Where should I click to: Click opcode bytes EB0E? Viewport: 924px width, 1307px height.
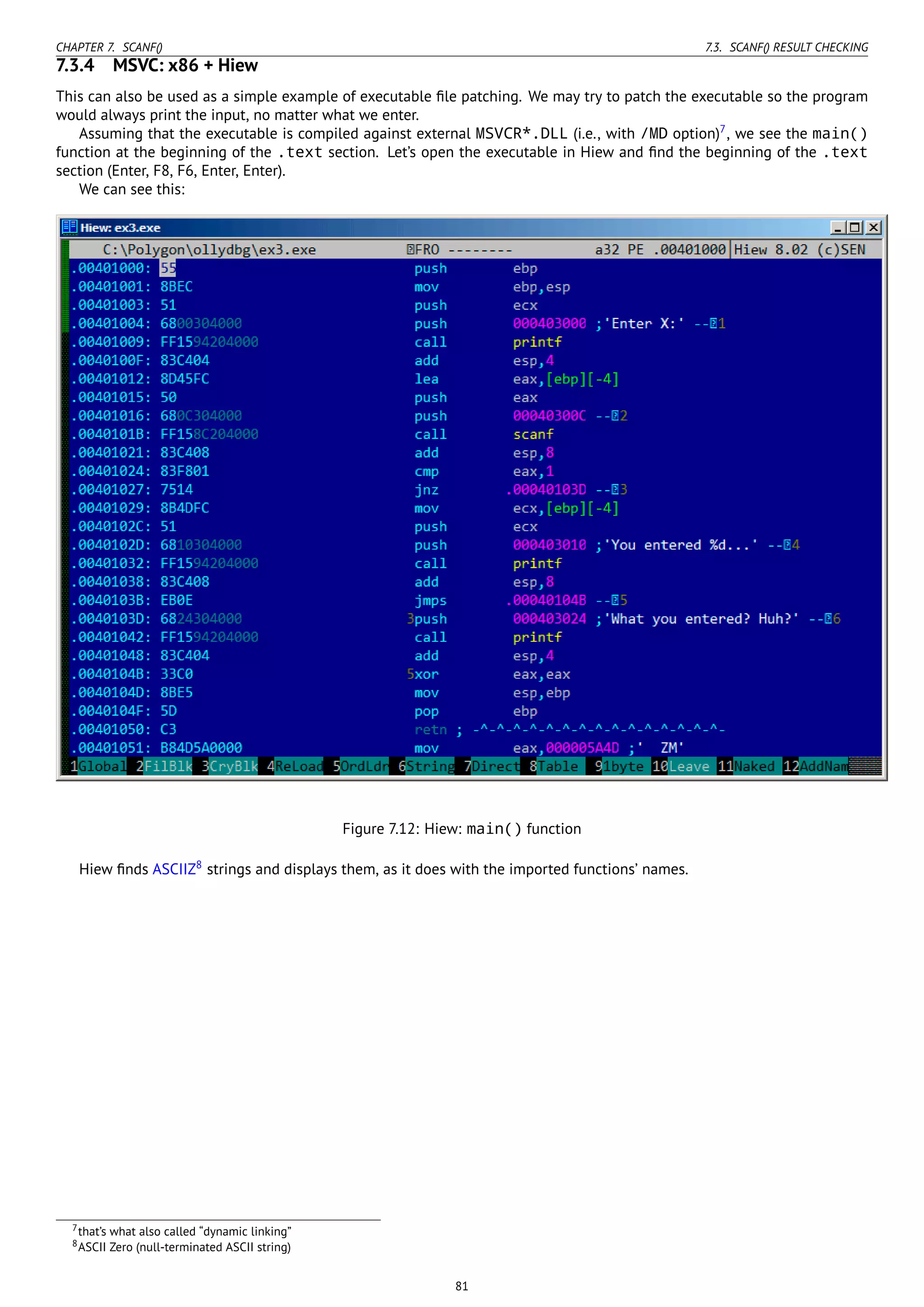[x=176, y=600]
